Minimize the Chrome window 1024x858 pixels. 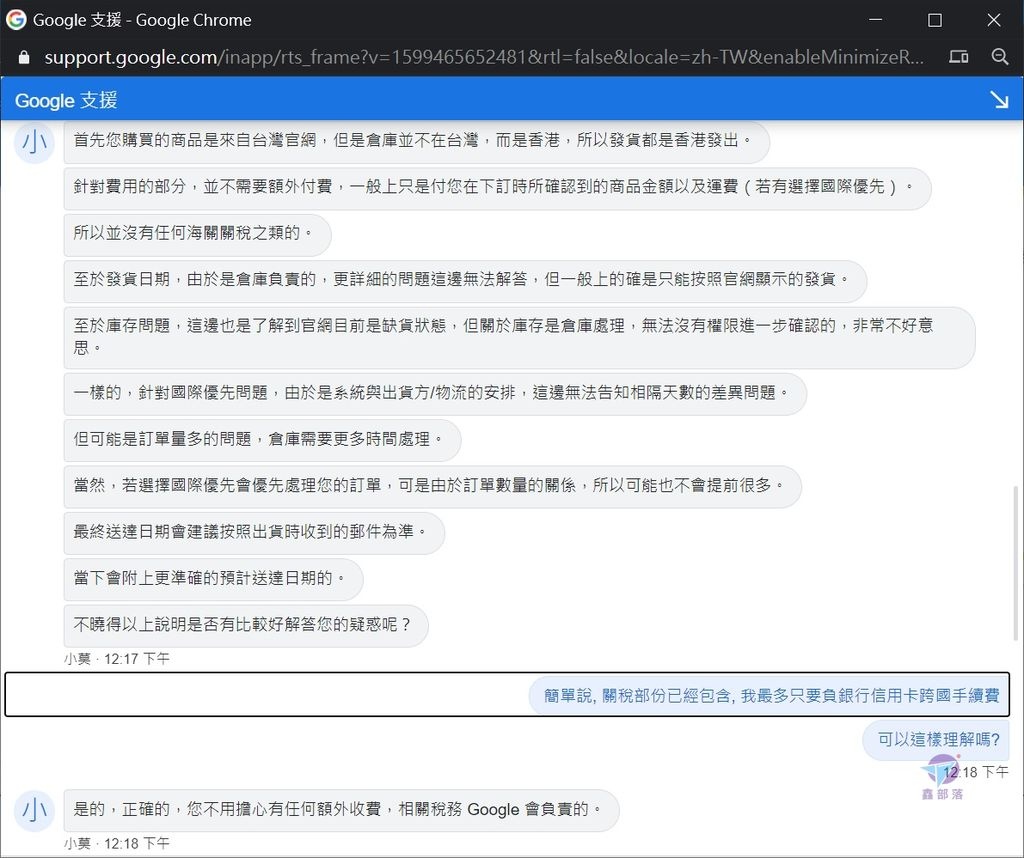pyautogui.click(x=875, y=20)
